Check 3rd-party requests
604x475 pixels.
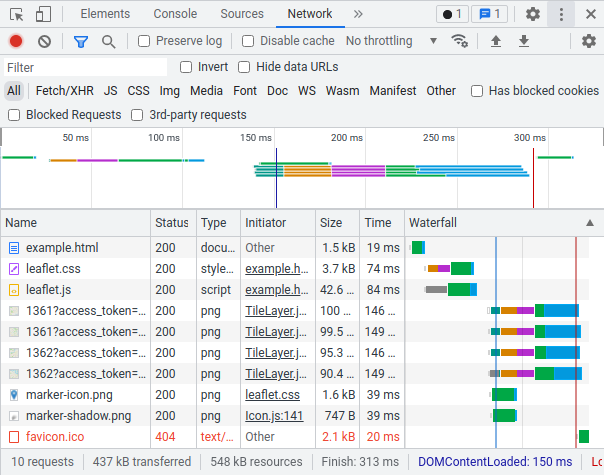[x=137, y=115]
